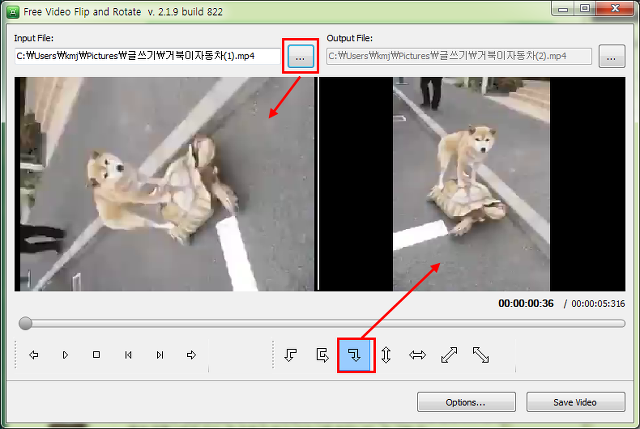
Task: Click the original video preview pane
Action: point(165,184)
